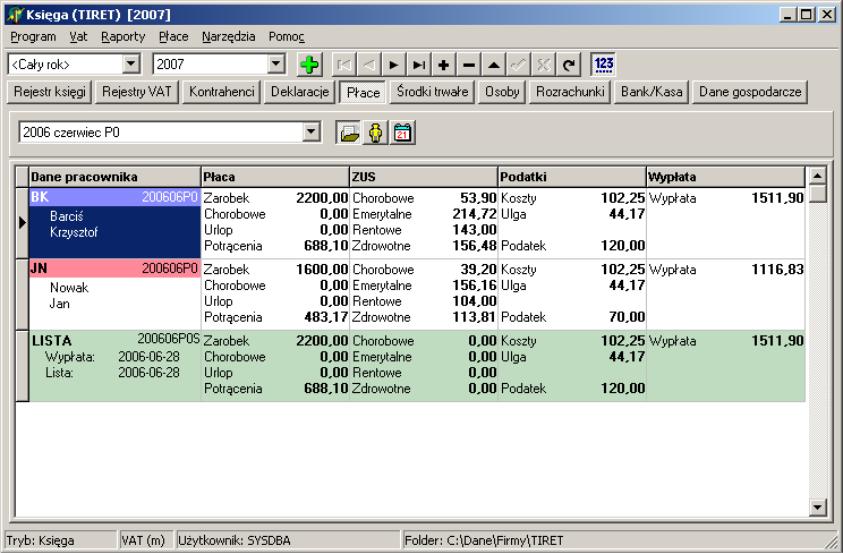Open the Kontrahenci section
The height and width of the screenshot is (553, 843).
[222, 92]
